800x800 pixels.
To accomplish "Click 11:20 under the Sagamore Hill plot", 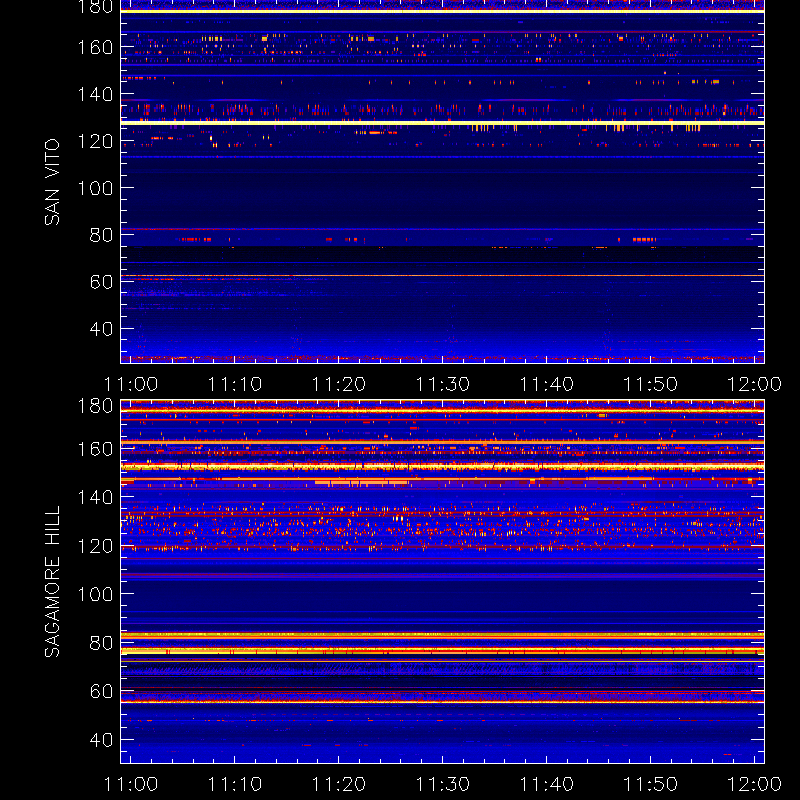I will 338,784.
